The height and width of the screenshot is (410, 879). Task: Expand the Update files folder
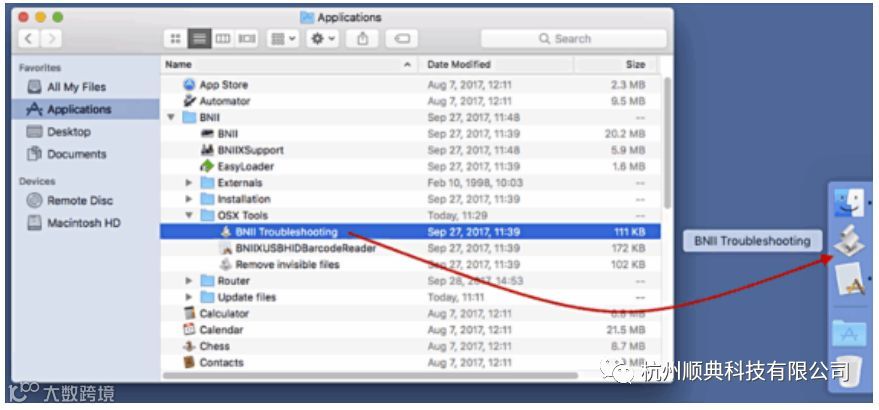[x=189, y=297]
